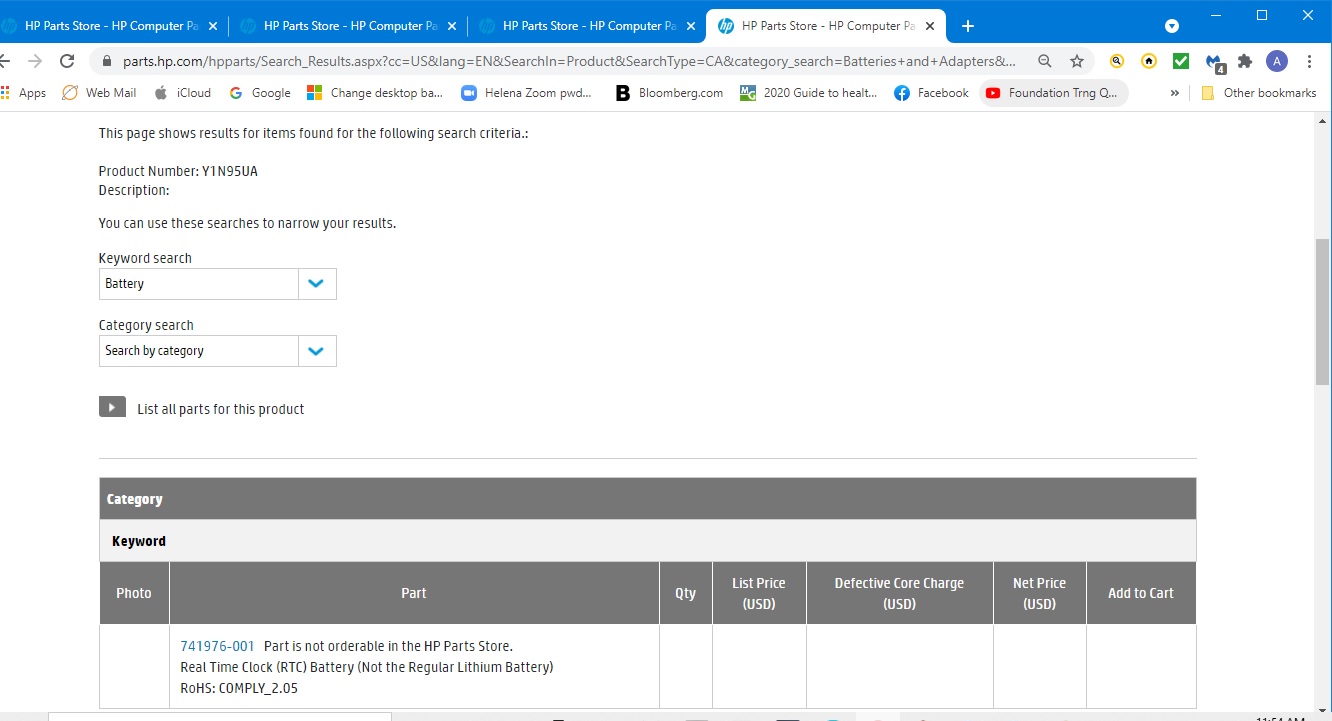The image size is (1332, 721).
Task: Open the Bloomberg.com bookmark
Action: [668, 93]
